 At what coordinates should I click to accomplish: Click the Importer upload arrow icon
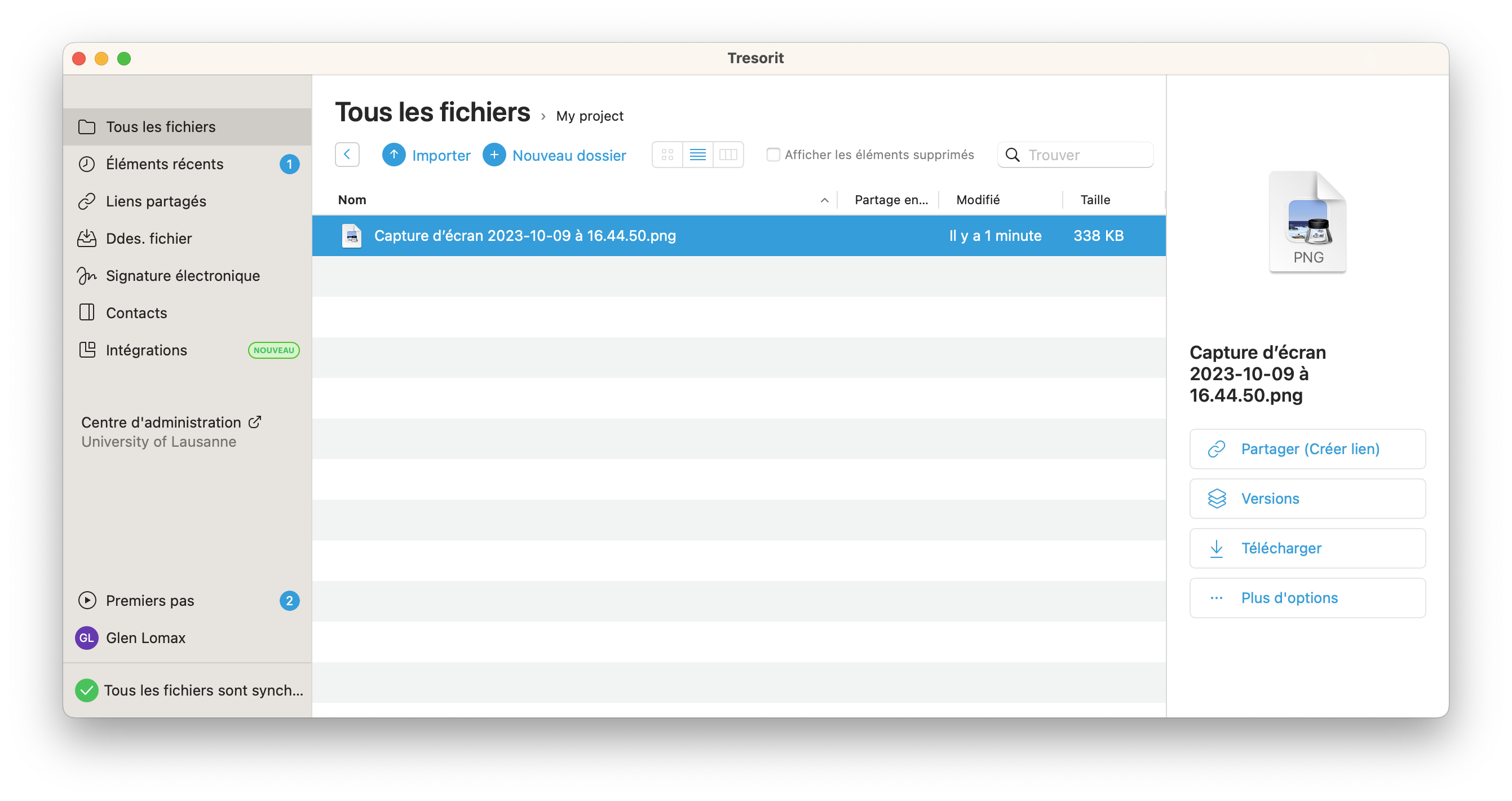[x=394, y=155]
